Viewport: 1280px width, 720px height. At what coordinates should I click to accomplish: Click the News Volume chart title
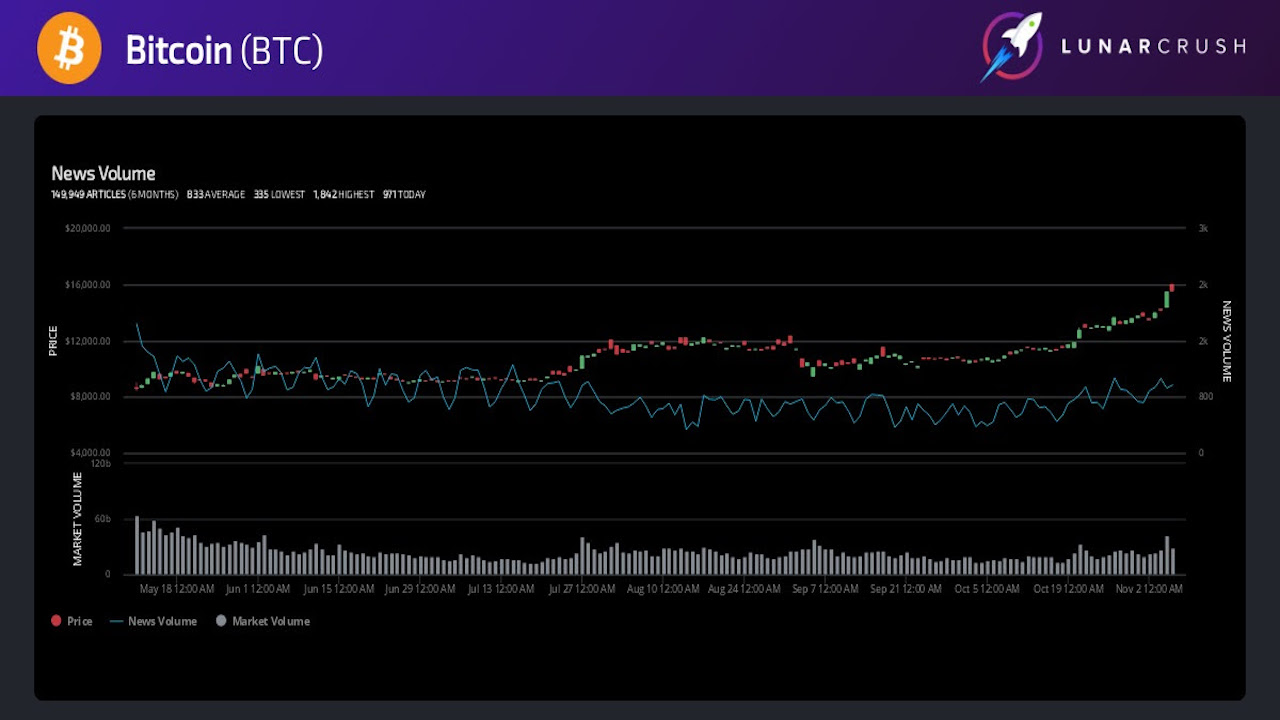point(103,174)
